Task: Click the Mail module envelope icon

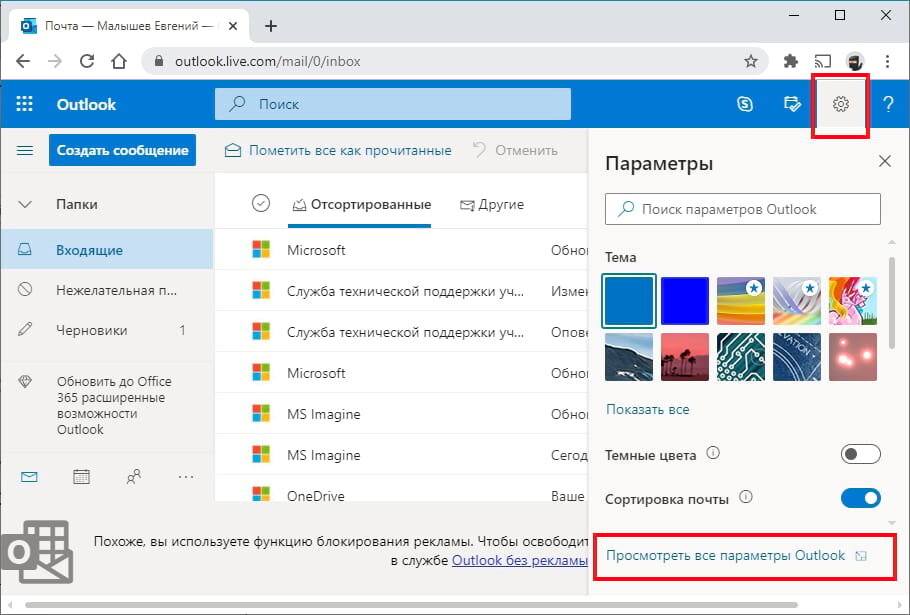Action: coord(29,477)
